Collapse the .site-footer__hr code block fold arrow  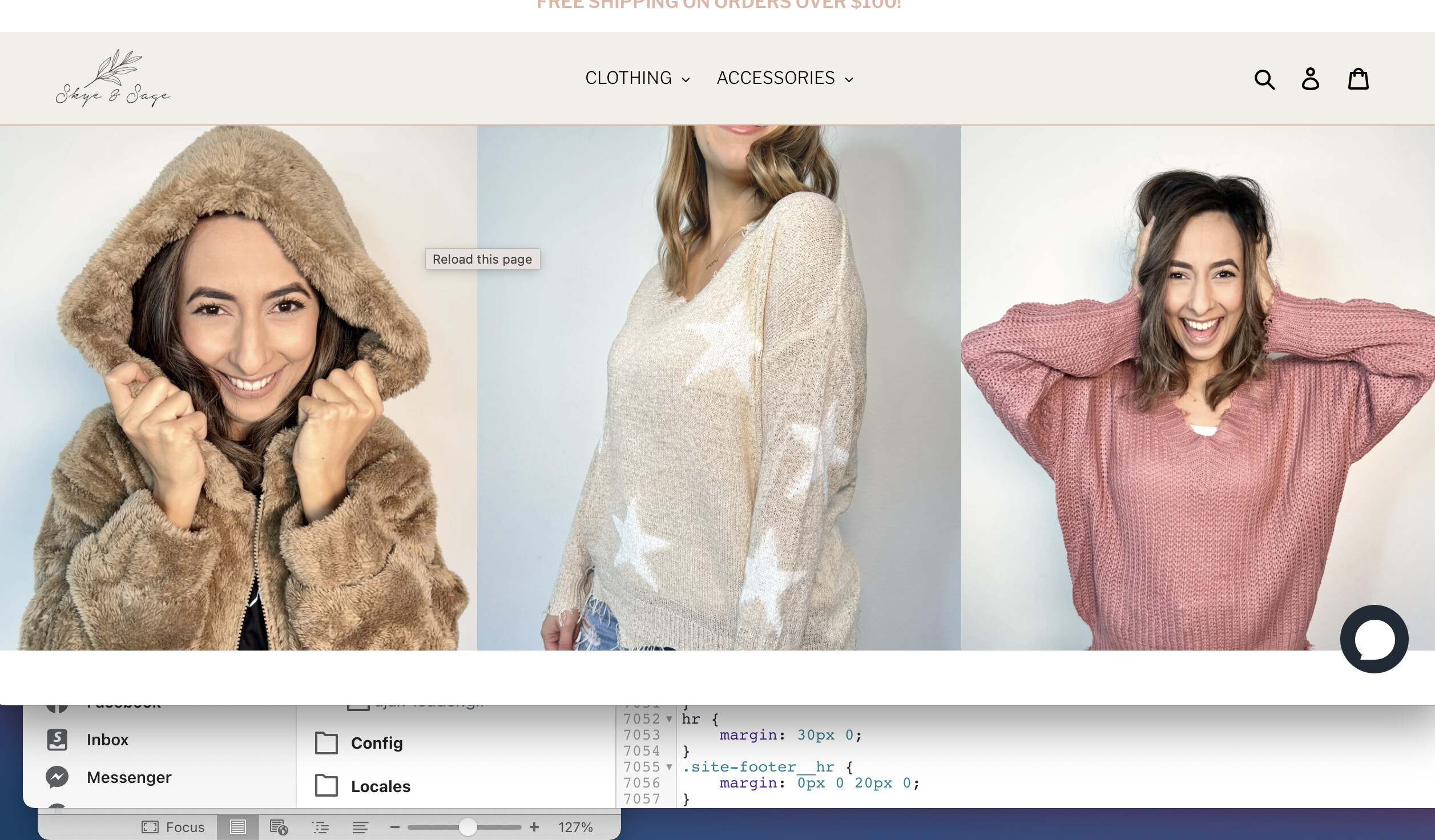pos(669,767)
